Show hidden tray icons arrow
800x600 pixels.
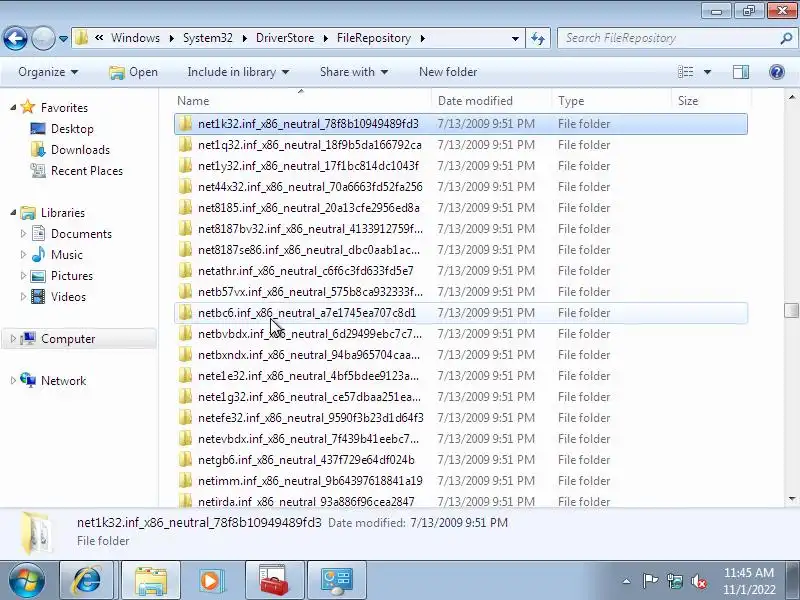627,581
